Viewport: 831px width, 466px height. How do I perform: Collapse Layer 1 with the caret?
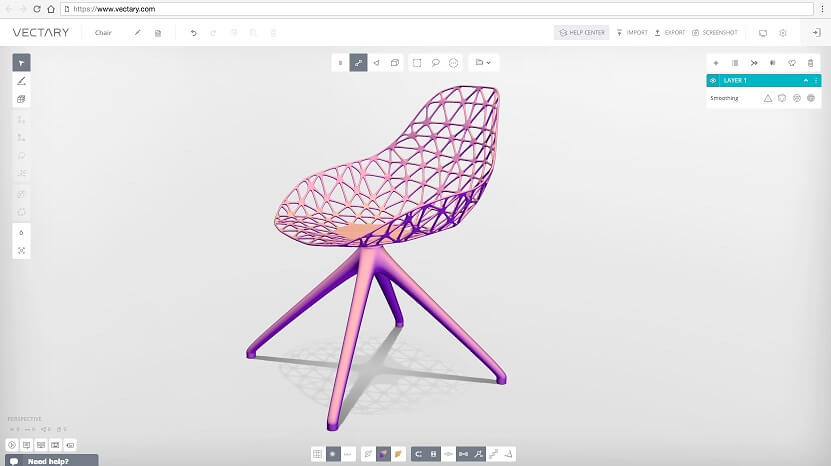[806, 81]
